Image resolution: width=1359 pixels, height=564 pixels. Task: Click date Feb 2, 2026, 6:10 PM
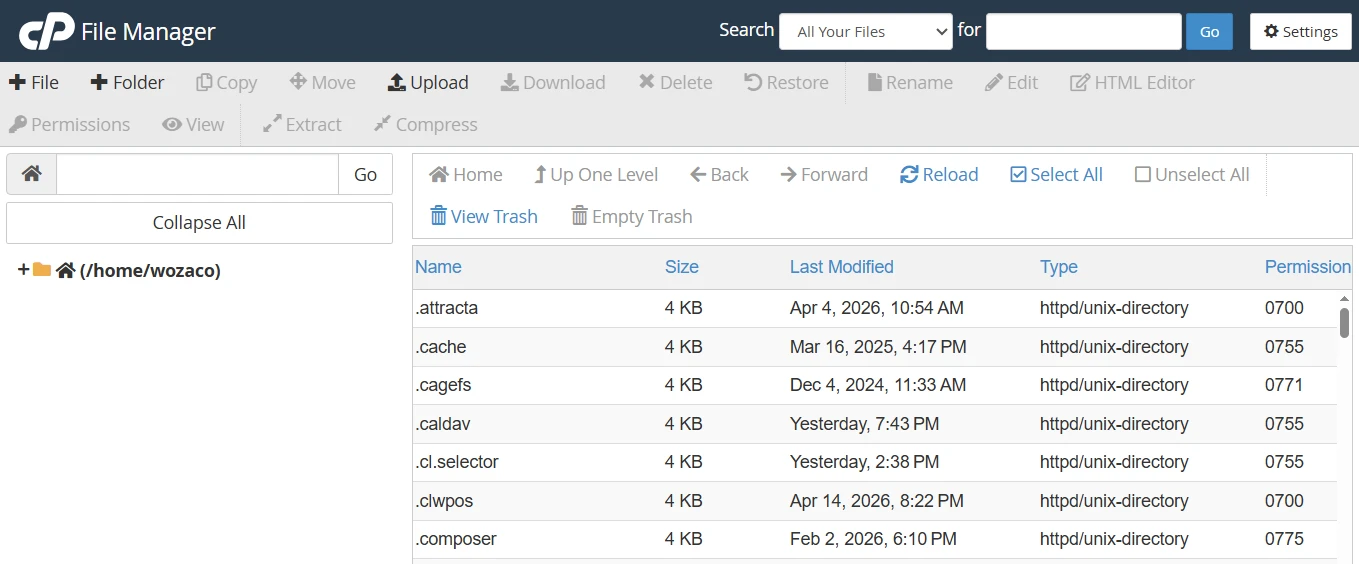(873, 539)
